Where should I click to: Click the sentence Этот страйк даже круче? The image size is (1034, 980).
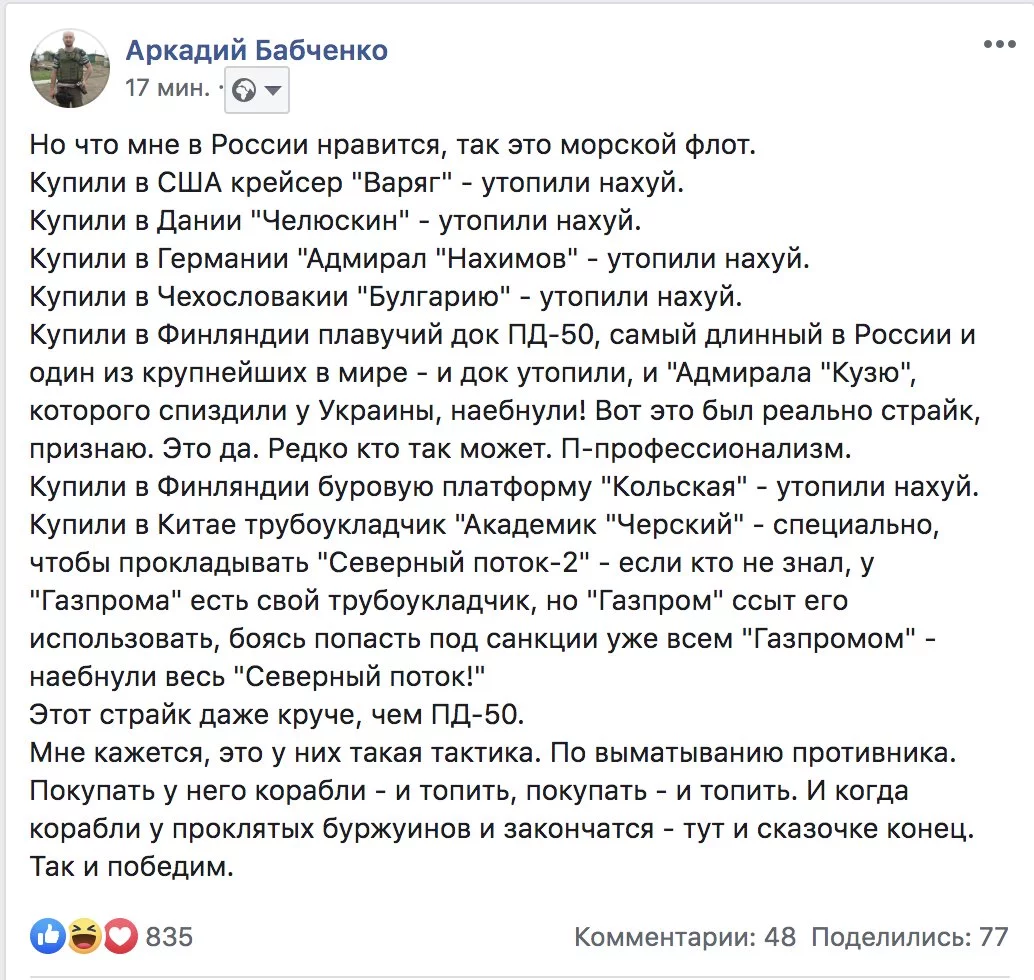tap(277, 714)
